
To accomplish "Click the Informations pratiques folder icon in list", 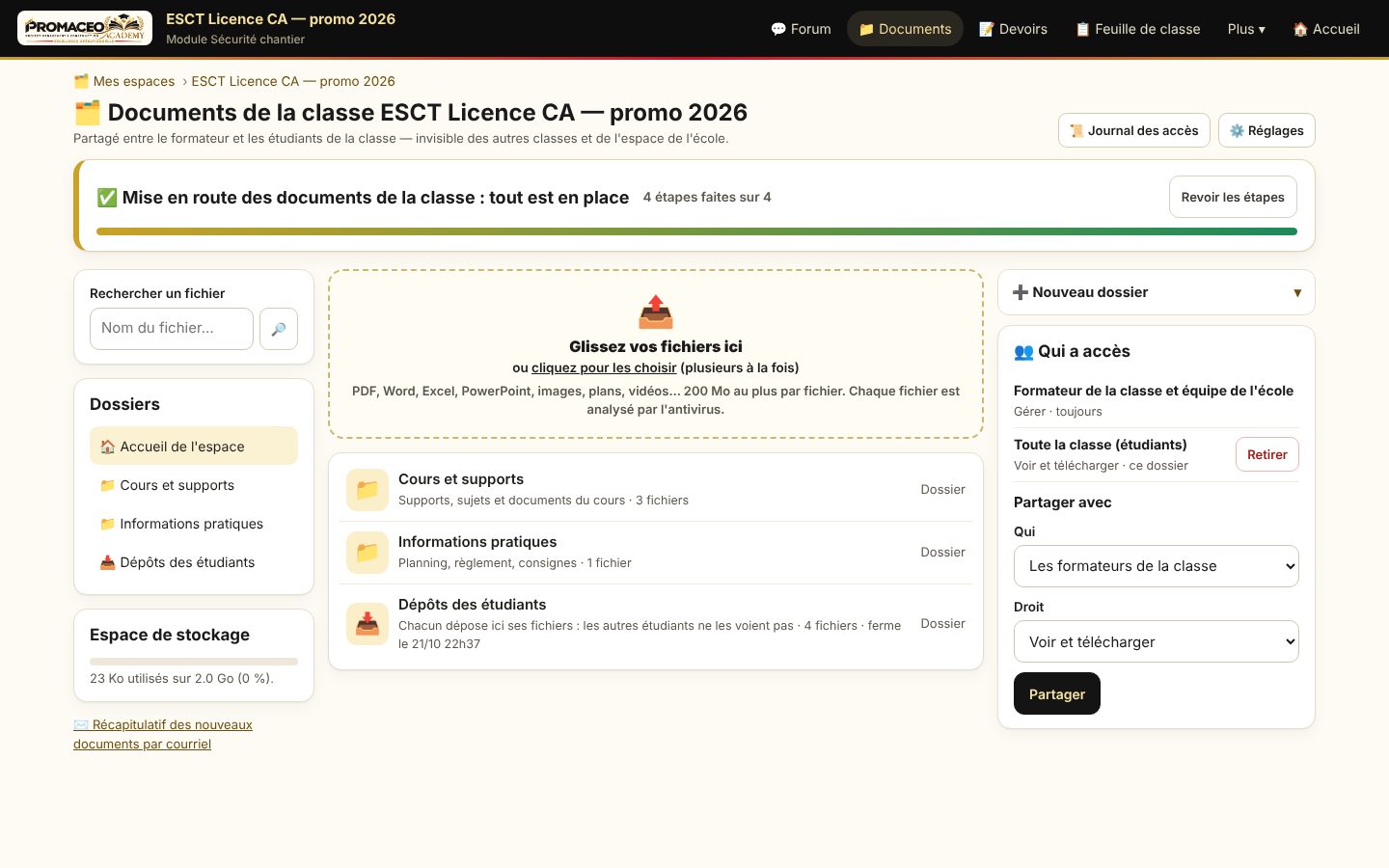I will tap(368, 553).
